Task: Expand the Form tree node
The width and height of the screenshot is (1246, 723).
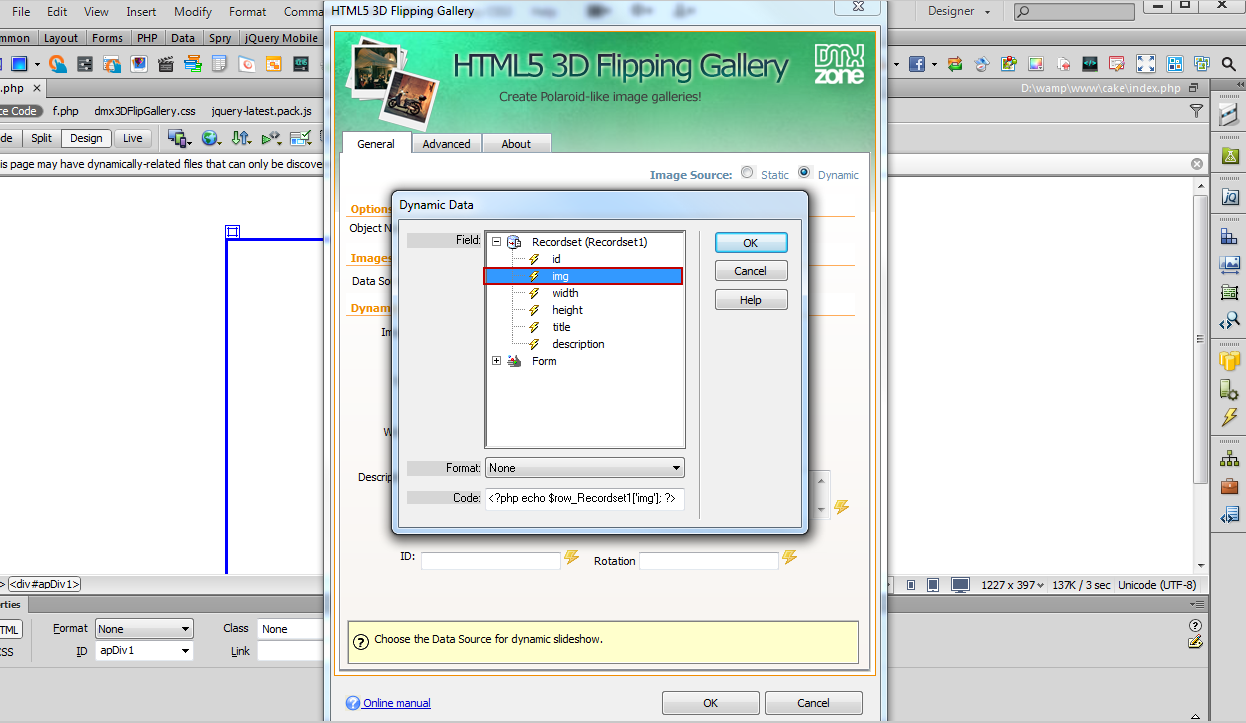Action: pos(496,361)
